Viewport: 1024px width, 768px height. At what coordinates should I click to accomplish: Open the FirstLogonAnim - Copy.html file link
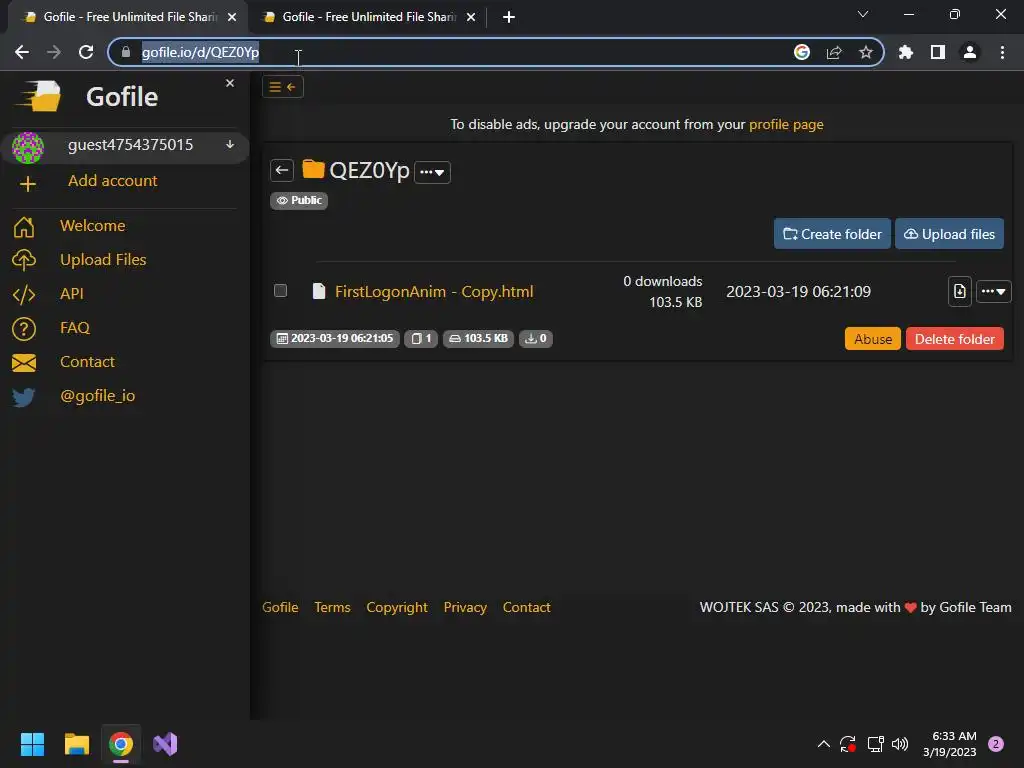coord(434,291)
